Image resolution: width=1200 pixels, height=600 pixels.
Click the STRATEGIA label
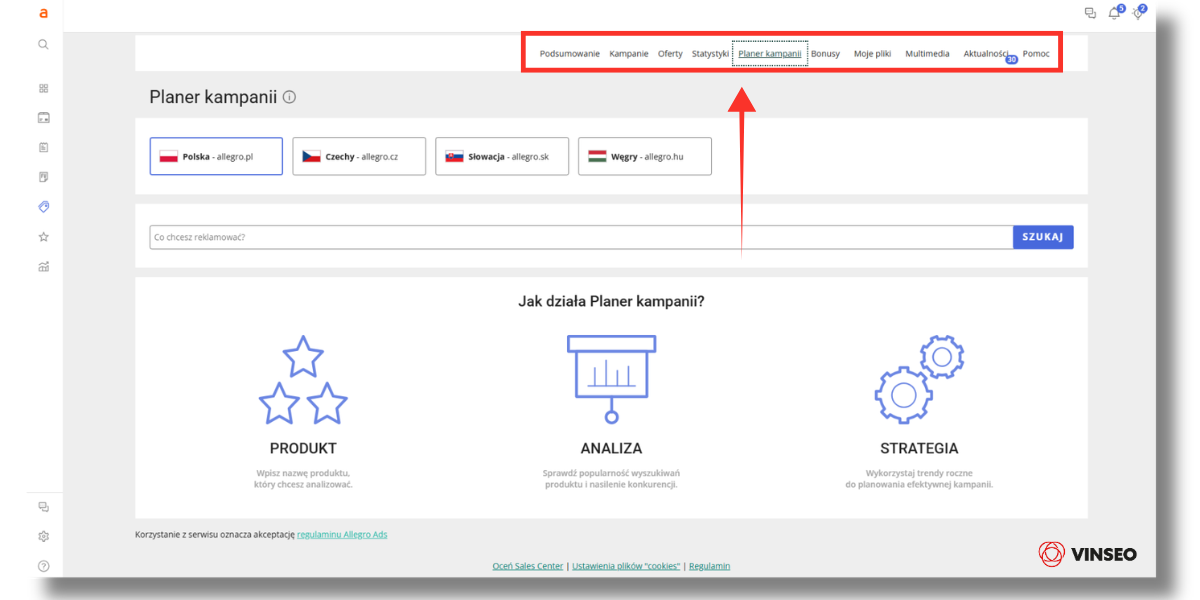coord(919,449)
